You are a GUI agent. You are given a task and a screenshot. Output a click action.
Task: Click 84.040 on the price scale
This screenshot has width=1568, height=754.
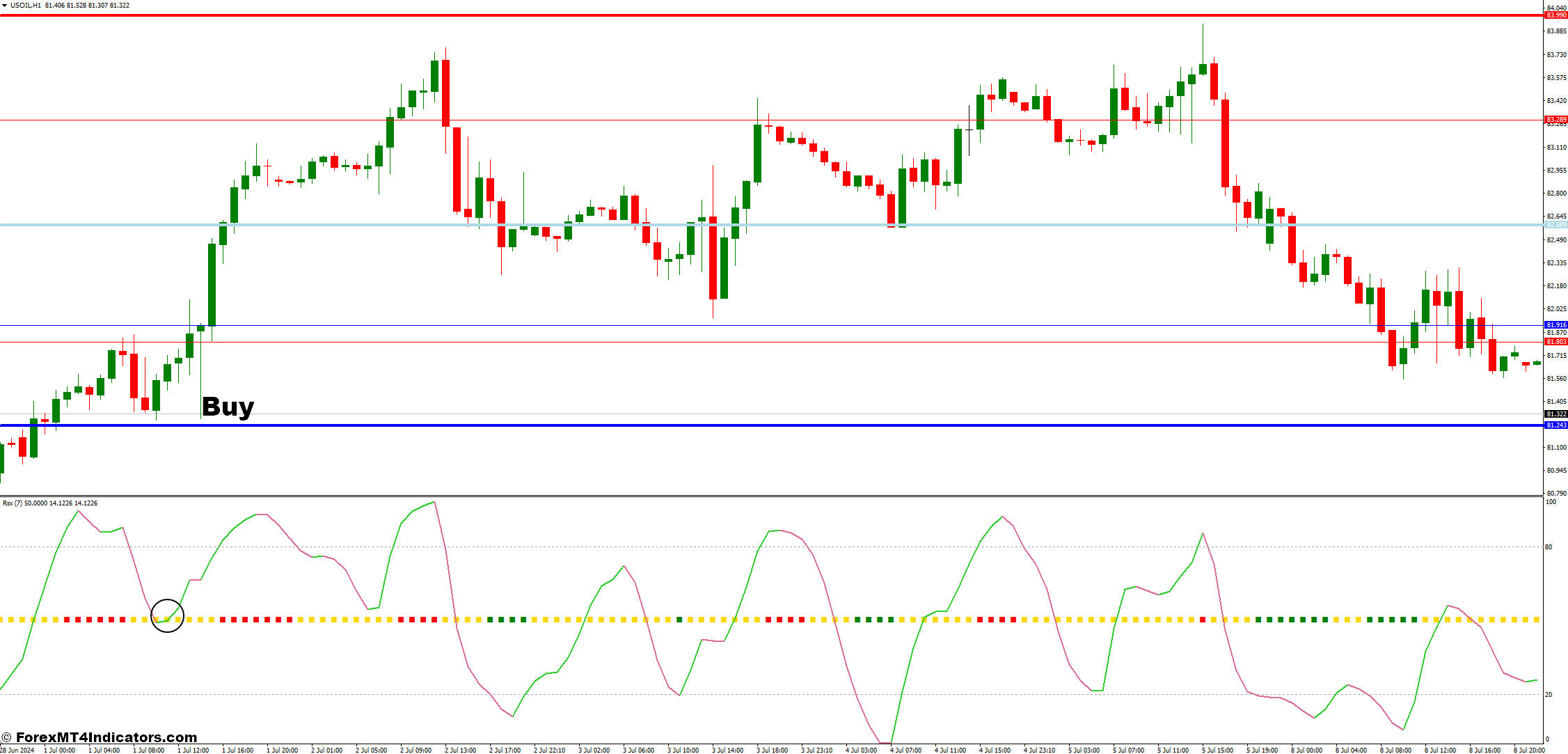pyautogui.click(x=1556, y=8)
